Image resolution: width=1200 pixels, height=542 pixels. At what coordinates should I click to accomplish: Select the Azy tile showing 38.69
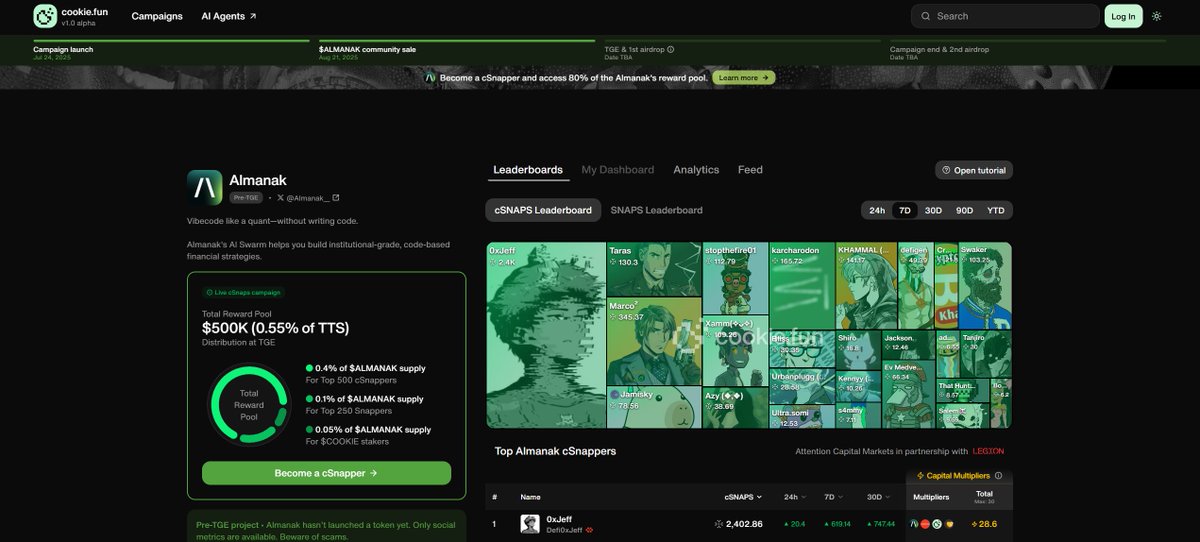pos(735,408)
